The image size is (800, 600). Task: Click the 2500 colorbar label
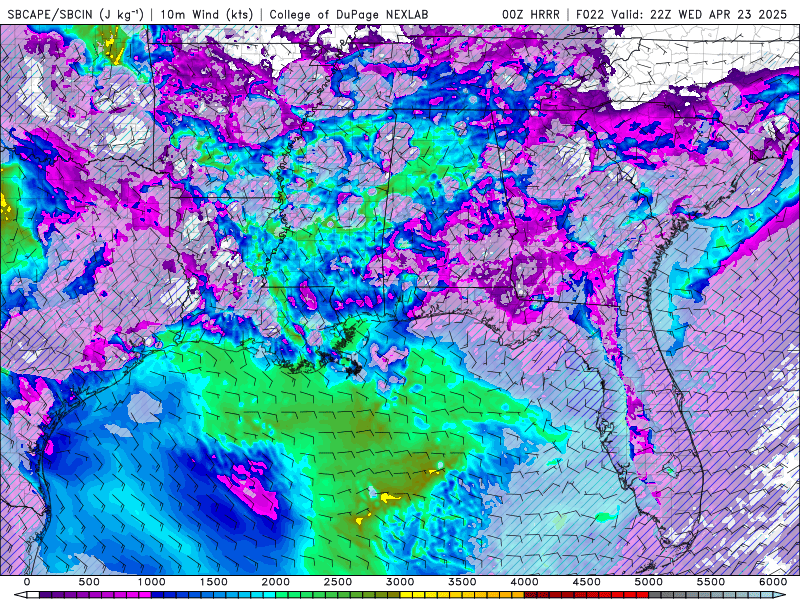click(338, 582)
